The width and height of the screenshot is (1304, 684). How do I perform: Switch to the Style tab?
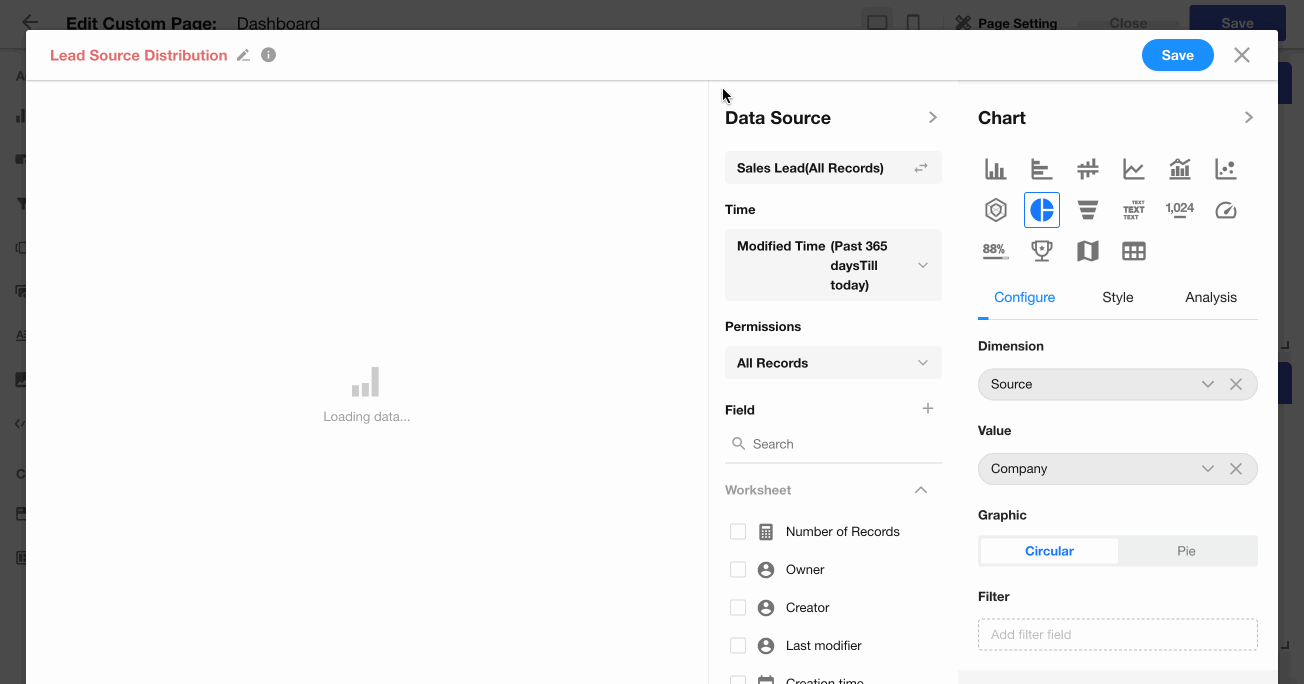tap(1117, 297)
